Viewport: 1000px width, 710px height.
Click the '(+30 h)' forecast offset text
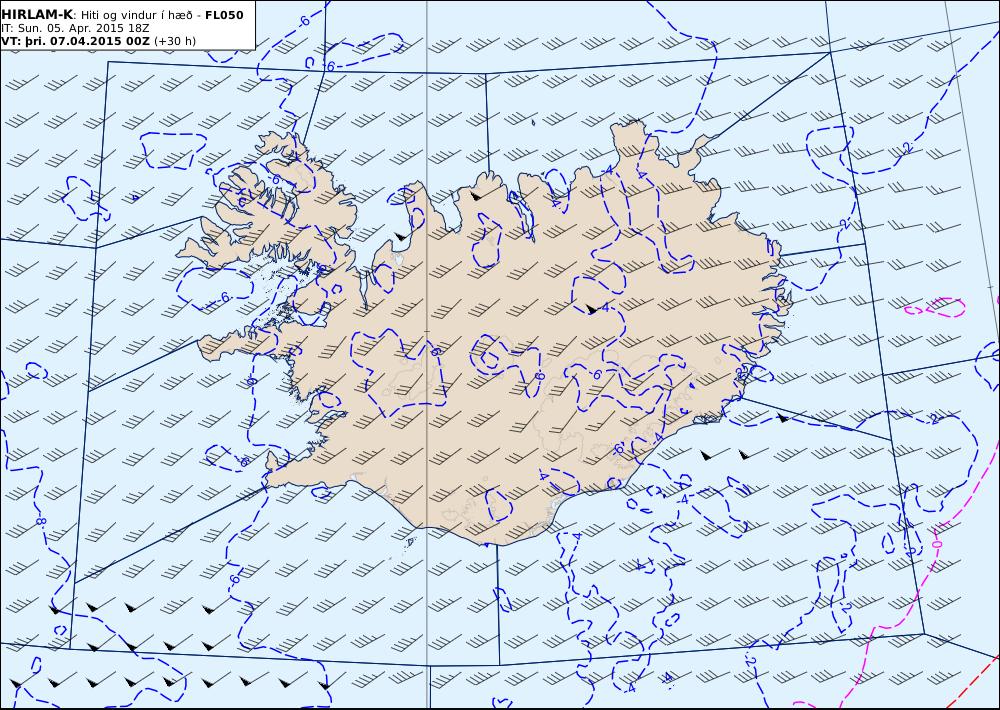pos(175,41)
